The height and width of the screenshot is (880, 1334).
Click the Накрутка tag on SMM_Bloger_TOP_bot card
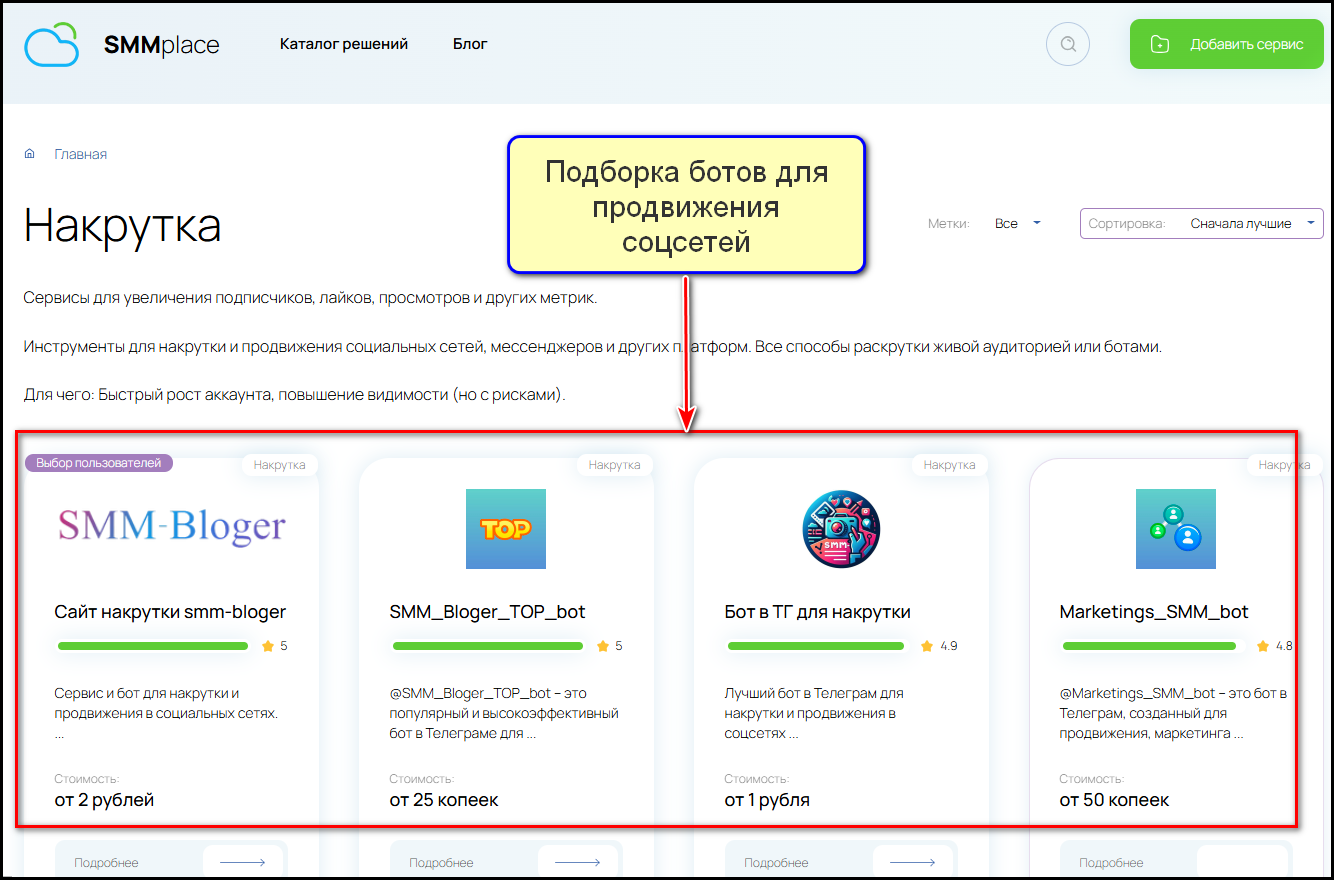(x=614, y=465)
